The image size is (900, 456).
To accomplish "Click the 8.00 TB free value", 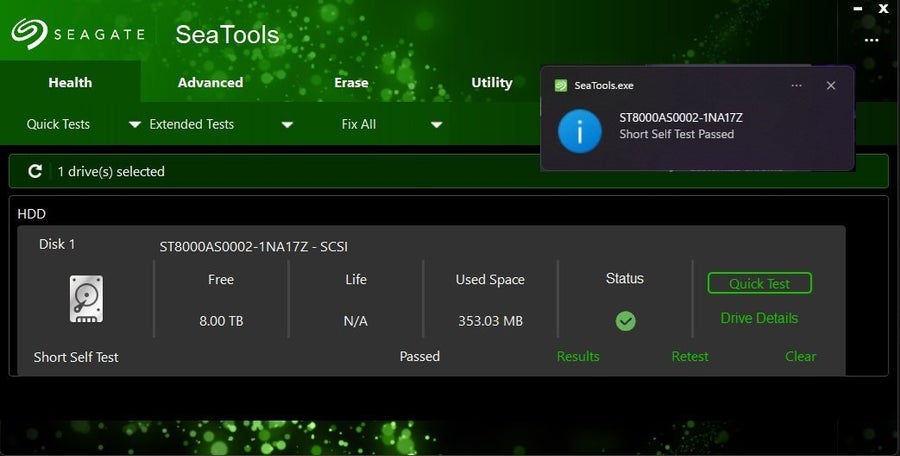I will pyautogui.click(x=221, y=321).
